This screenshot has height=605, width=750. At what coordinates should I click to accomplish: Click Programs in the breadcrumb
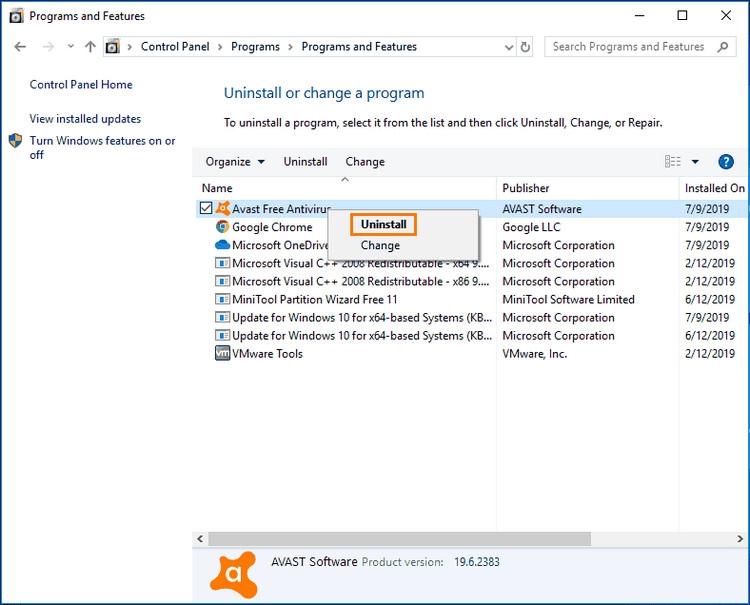click(255, 47)
